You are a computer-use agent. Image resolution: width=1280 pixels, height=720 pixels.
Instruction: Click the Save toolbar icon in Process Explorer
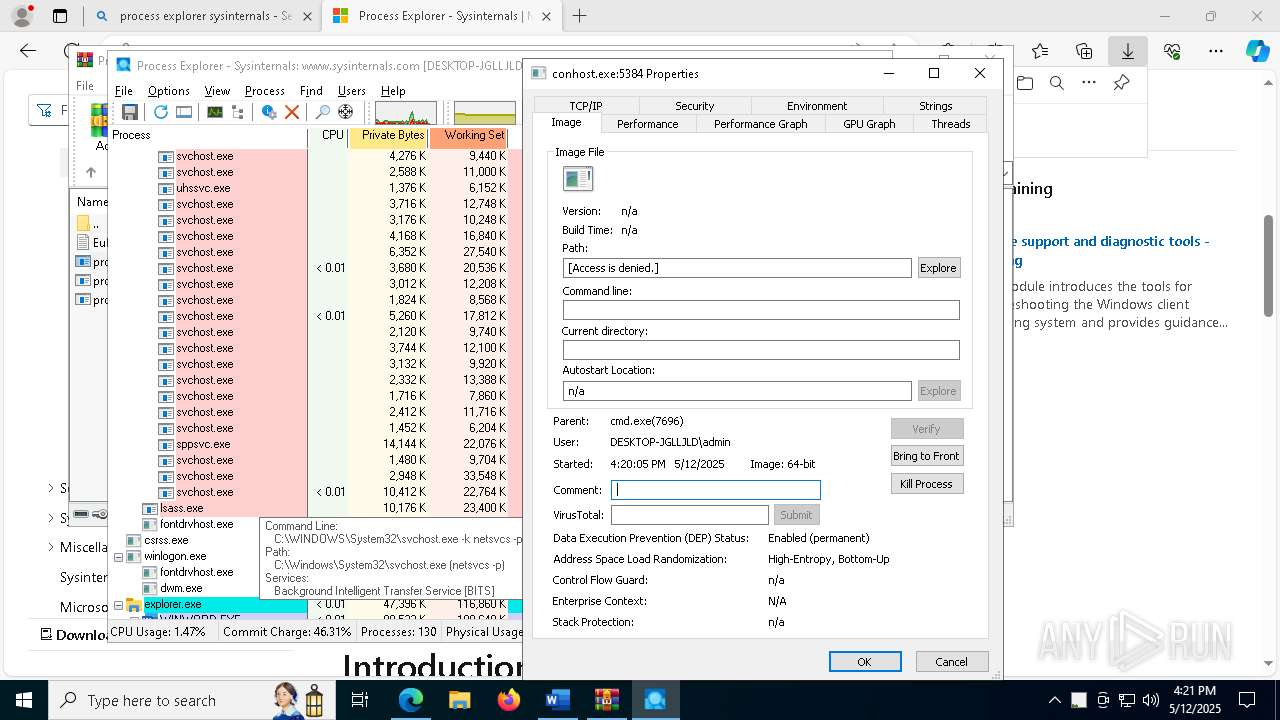pyautogui.click(x=130, y=112)
